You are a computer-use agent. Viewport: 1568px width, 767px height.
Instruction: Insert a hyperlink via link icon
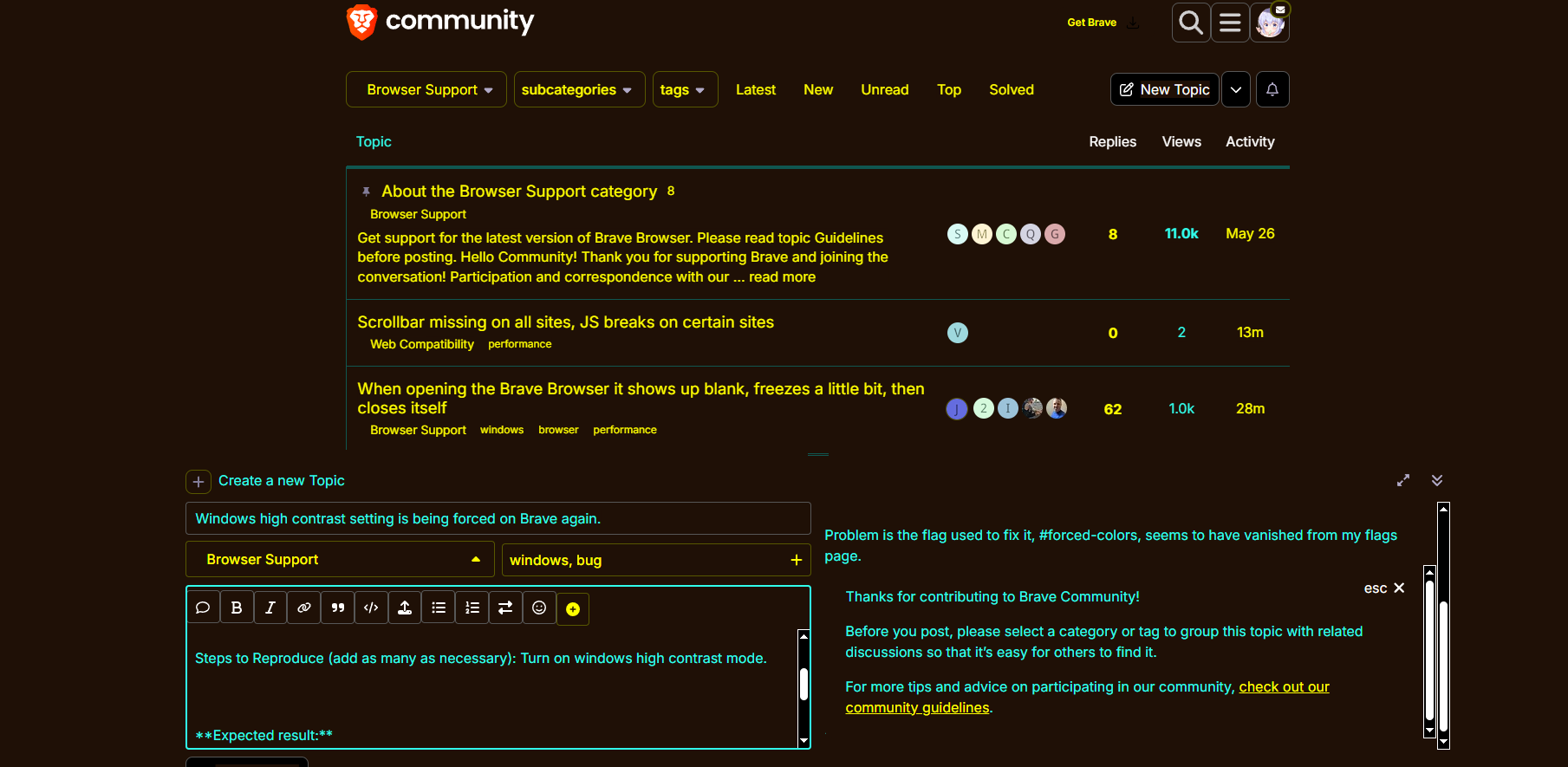coord(304,608)
